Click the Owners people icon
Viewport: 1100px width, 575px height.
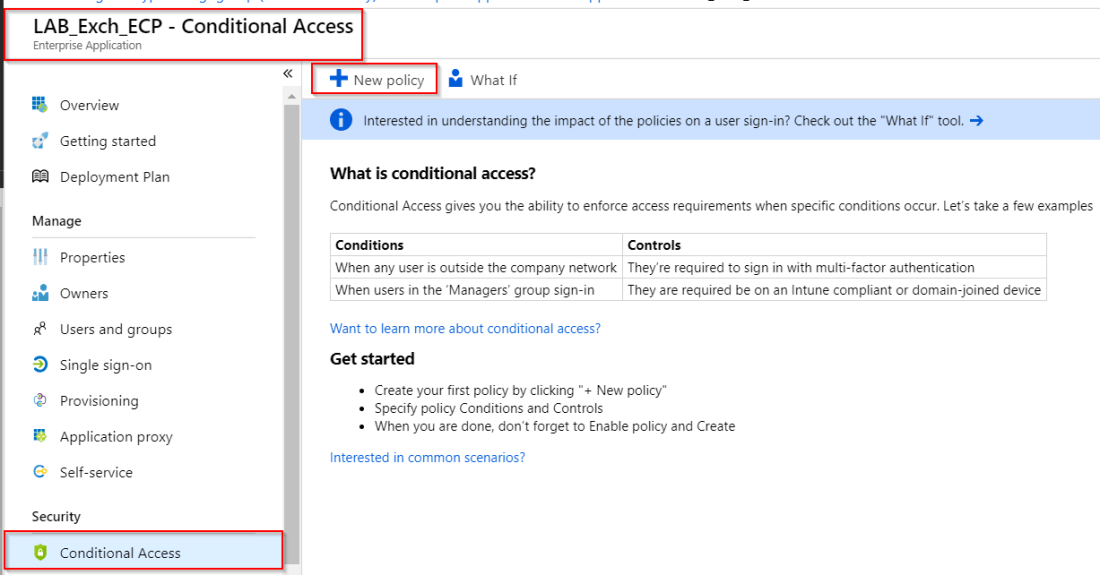tap(40, 293)
